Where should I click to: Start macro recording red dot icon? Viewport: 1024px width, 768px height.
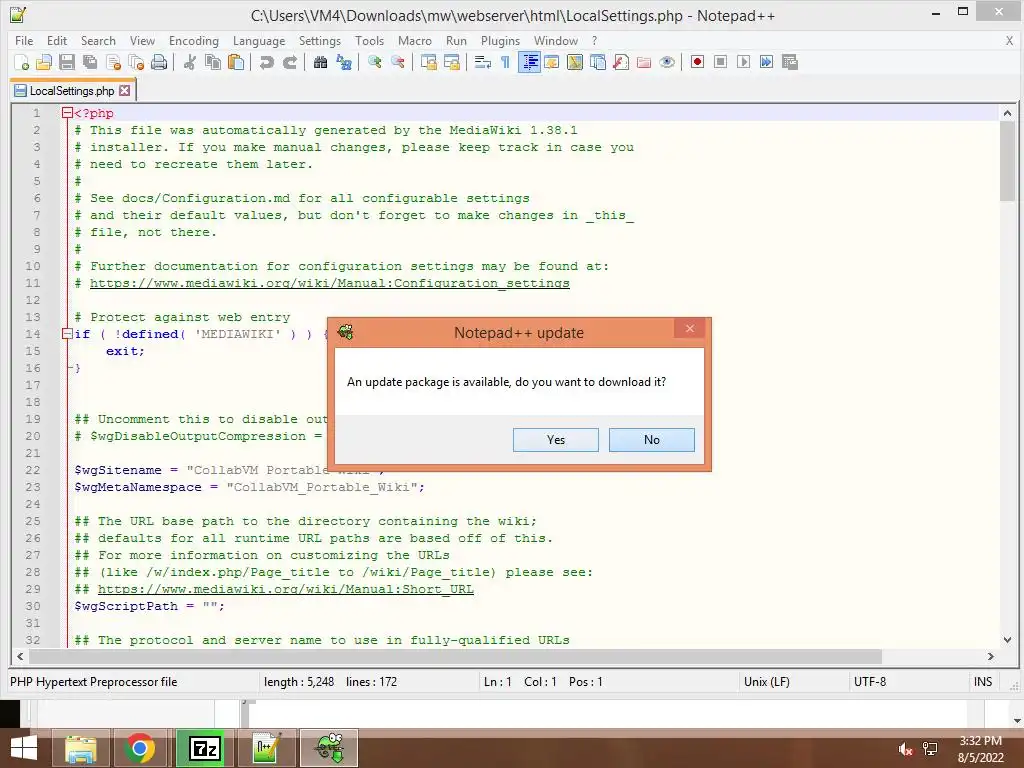(x=697, y=62)
